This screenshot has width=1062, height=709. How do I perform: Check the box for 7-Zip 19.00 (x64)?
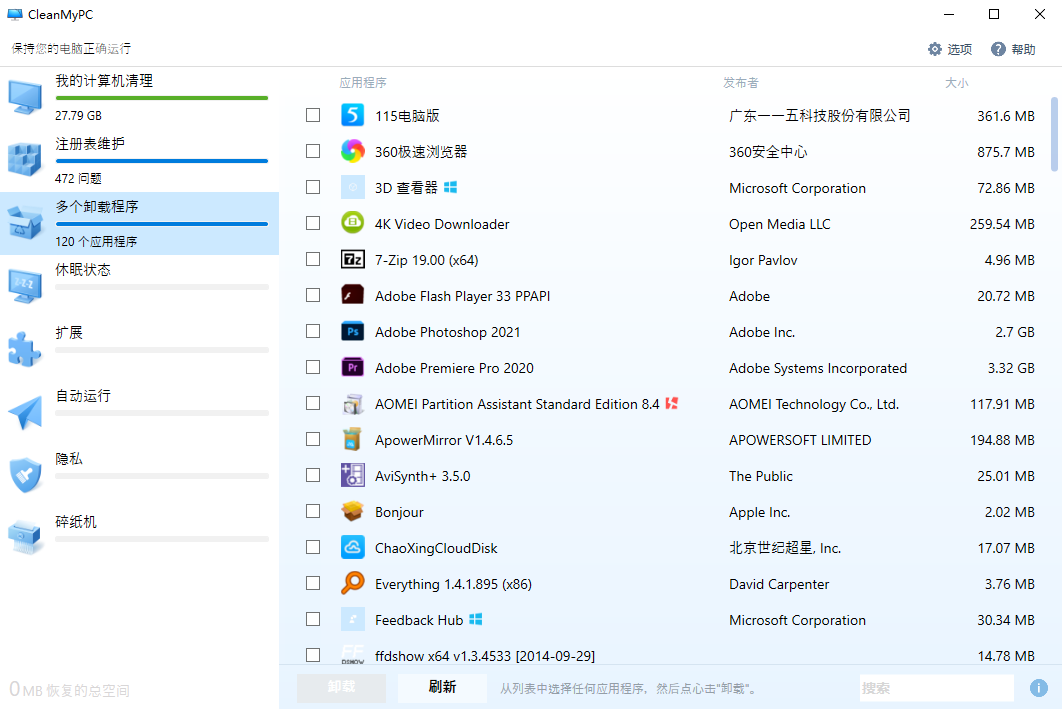[x=313, y=259]
